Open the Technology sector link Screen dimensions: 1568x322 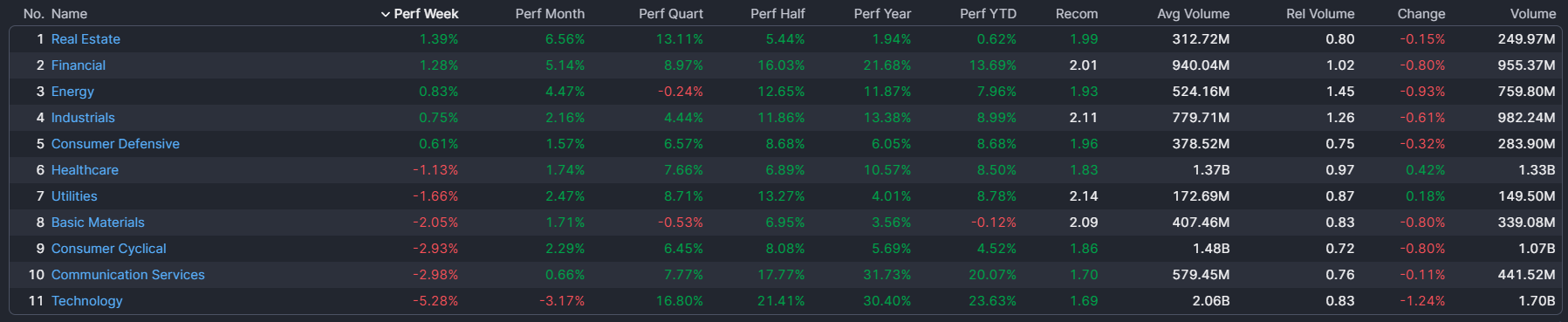[86, 301]
